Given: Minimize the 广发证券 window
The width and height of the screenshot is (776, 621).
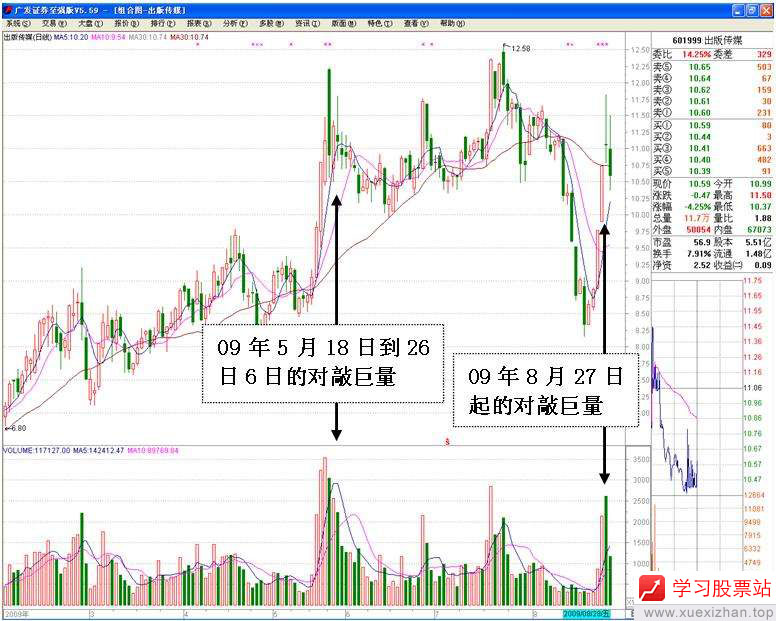Looking at the screenshot, I should [x=738, y=10].
